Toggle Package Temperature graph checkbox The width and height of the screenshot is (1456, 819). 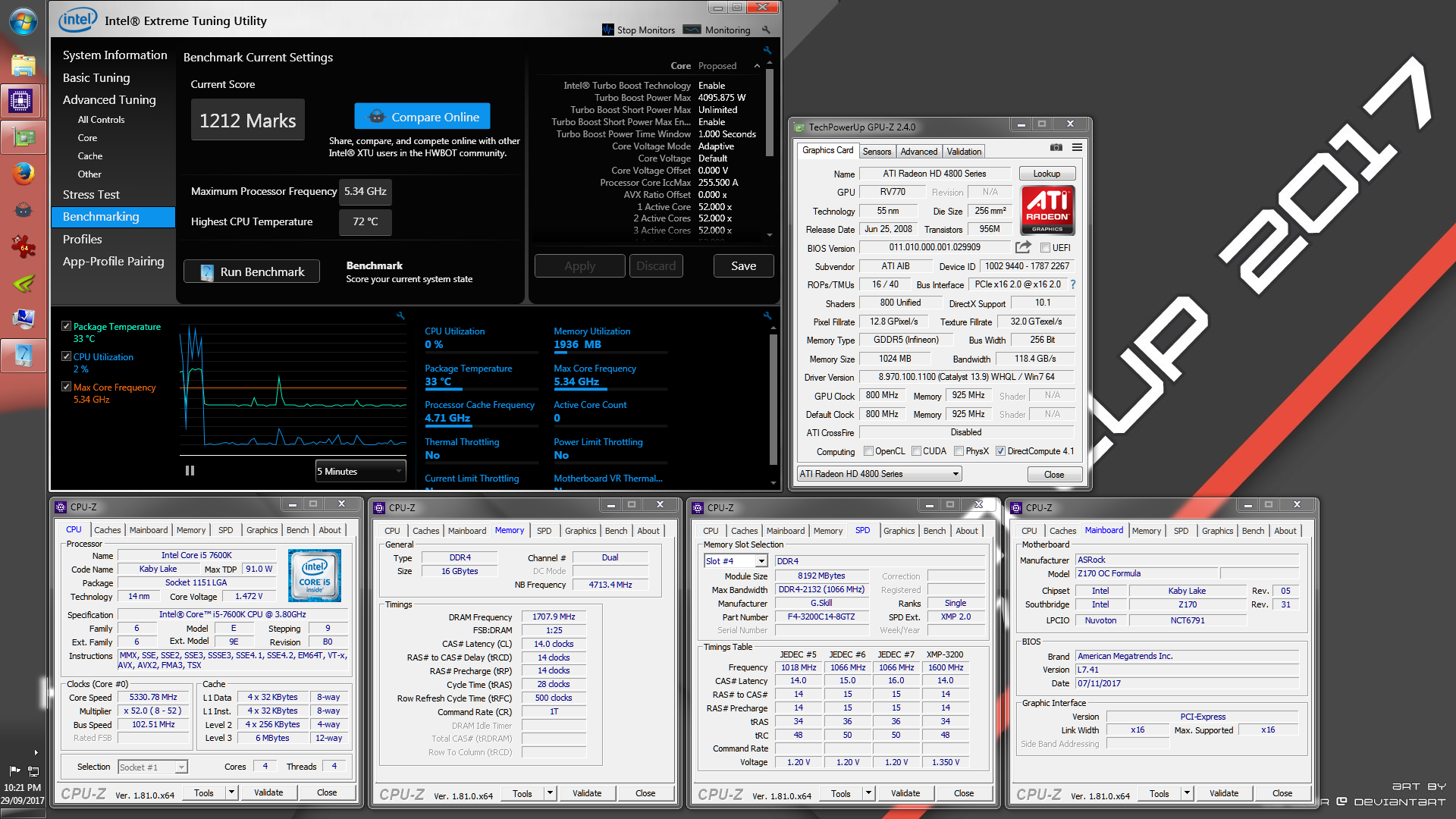66,326
